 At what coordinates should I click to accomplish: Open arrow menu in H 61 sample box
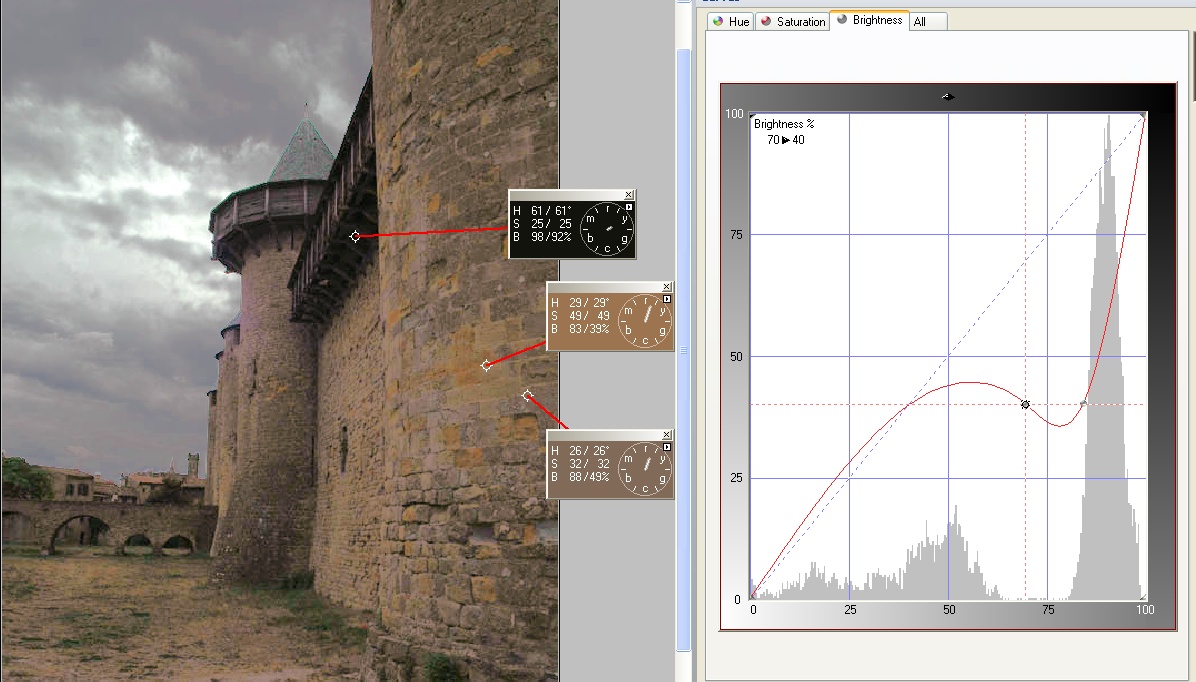point(629,207)
